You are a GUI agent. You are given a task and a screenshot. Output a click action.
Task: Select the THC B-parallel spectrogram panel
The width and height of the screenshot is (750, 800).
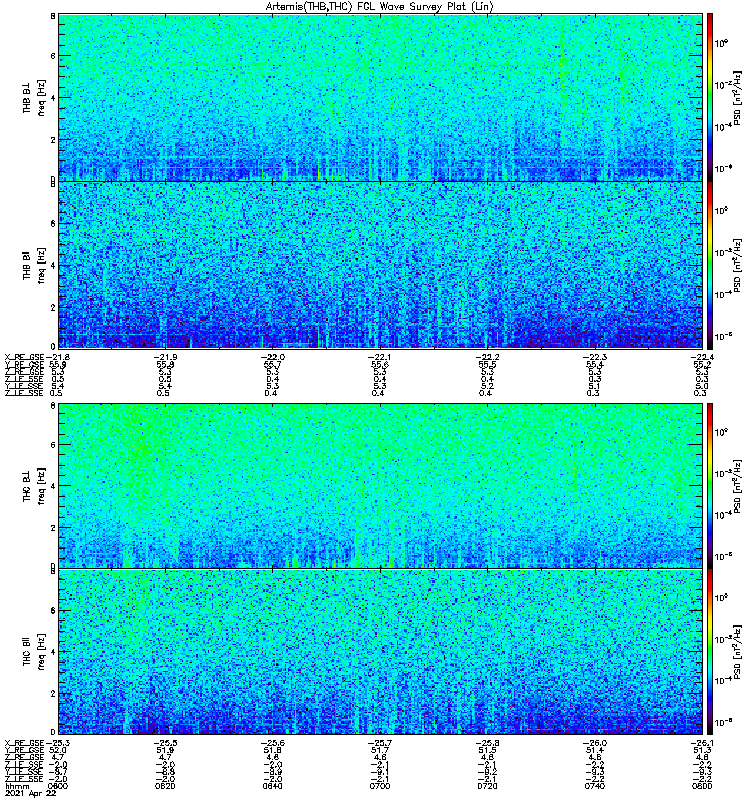tap(380, 652)
